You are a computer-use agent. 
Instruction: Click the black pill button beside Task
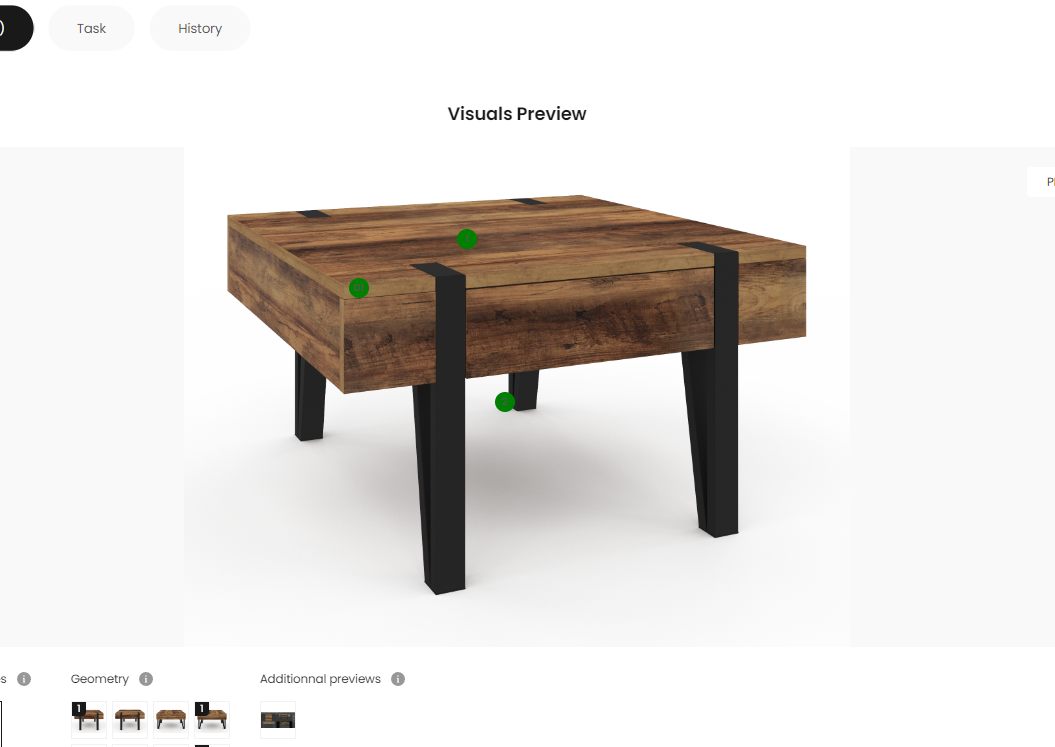pos(15,28)
